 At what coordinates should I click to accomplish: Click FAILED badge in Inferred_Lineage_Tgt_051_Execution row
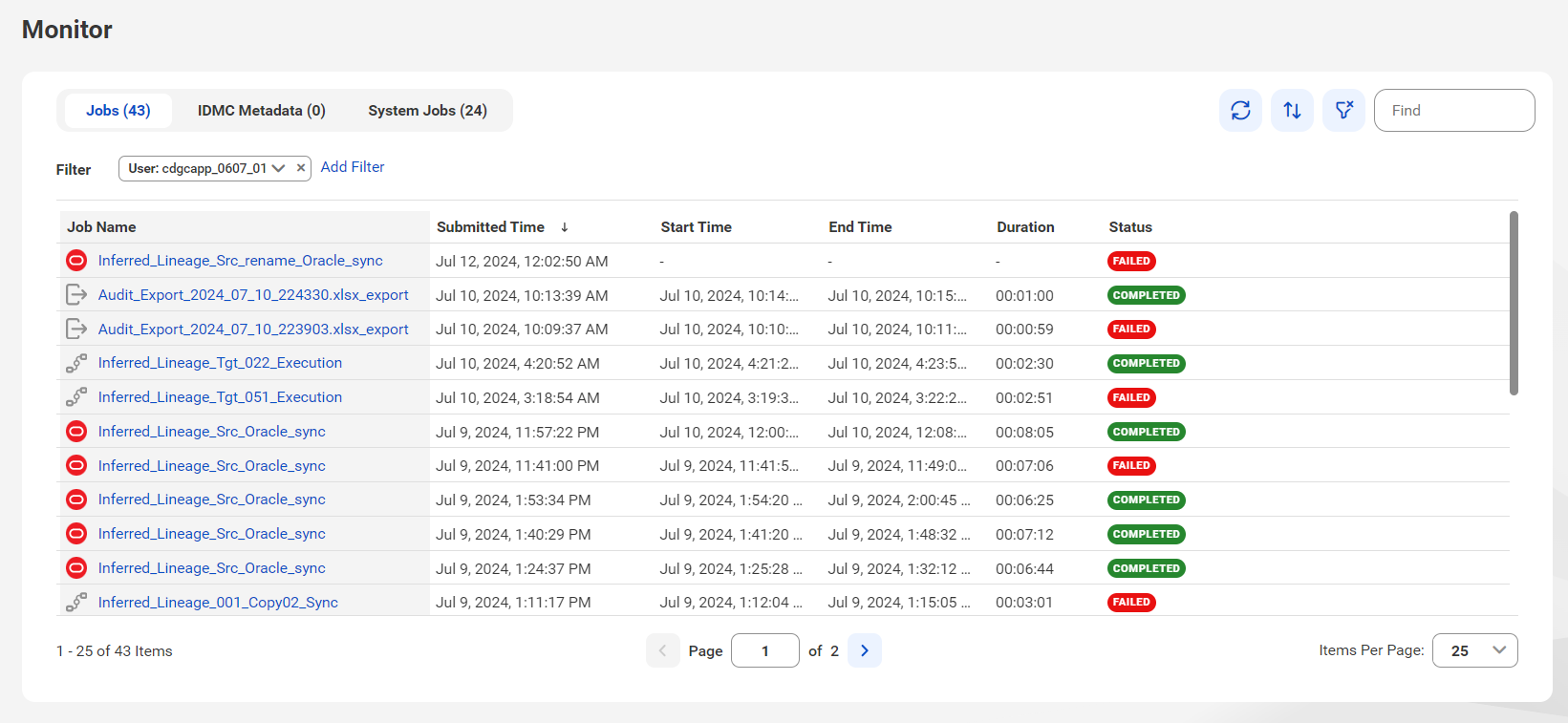(x=1131, y=397)
